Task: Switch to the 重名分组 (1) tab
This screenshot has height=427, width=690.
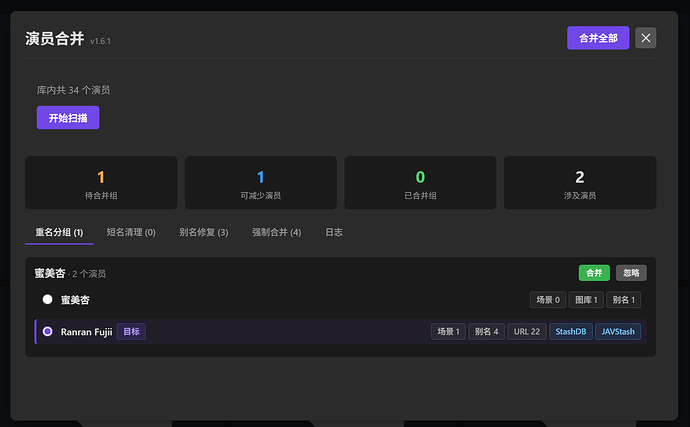Action: 59,232
